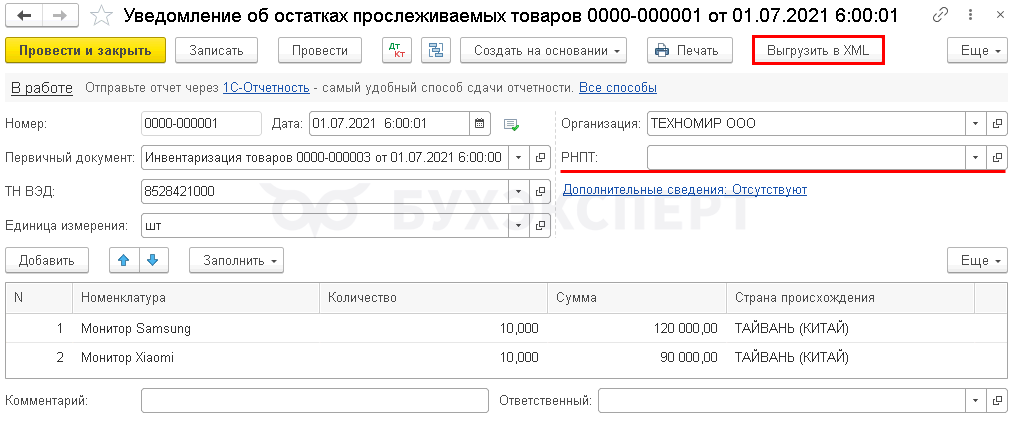Open the document structure icon
This screenshot has width=1016, height=423.
pos(435,51)
